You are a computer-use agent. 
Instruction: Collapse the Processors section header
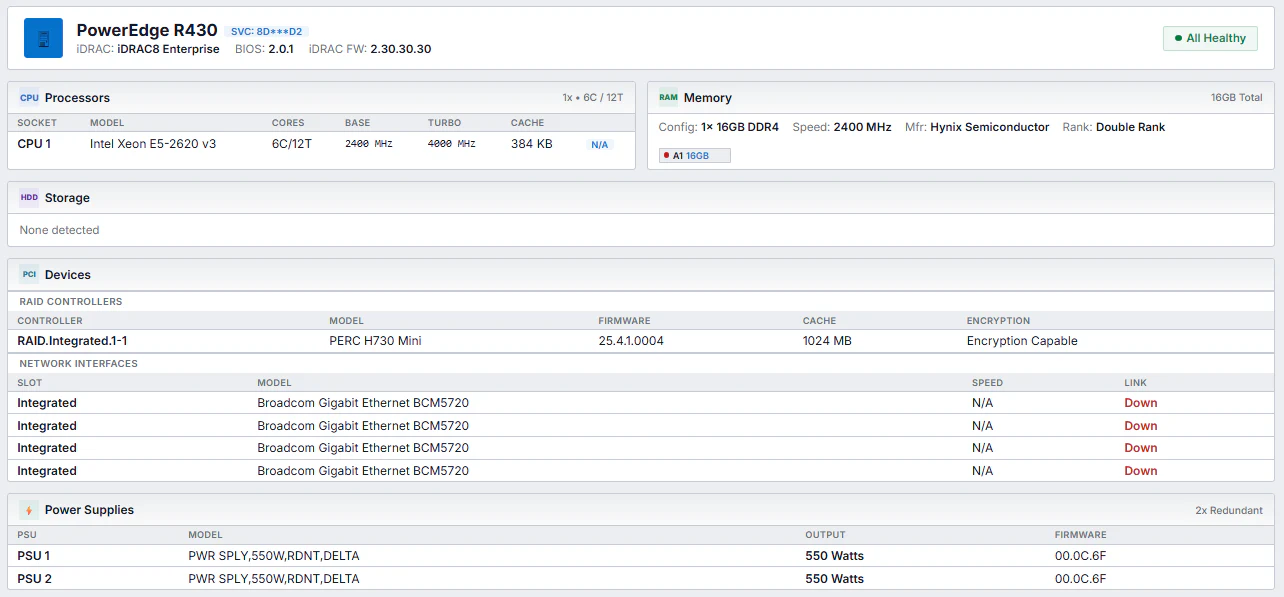pyautogui.click(x=321, y=98)
